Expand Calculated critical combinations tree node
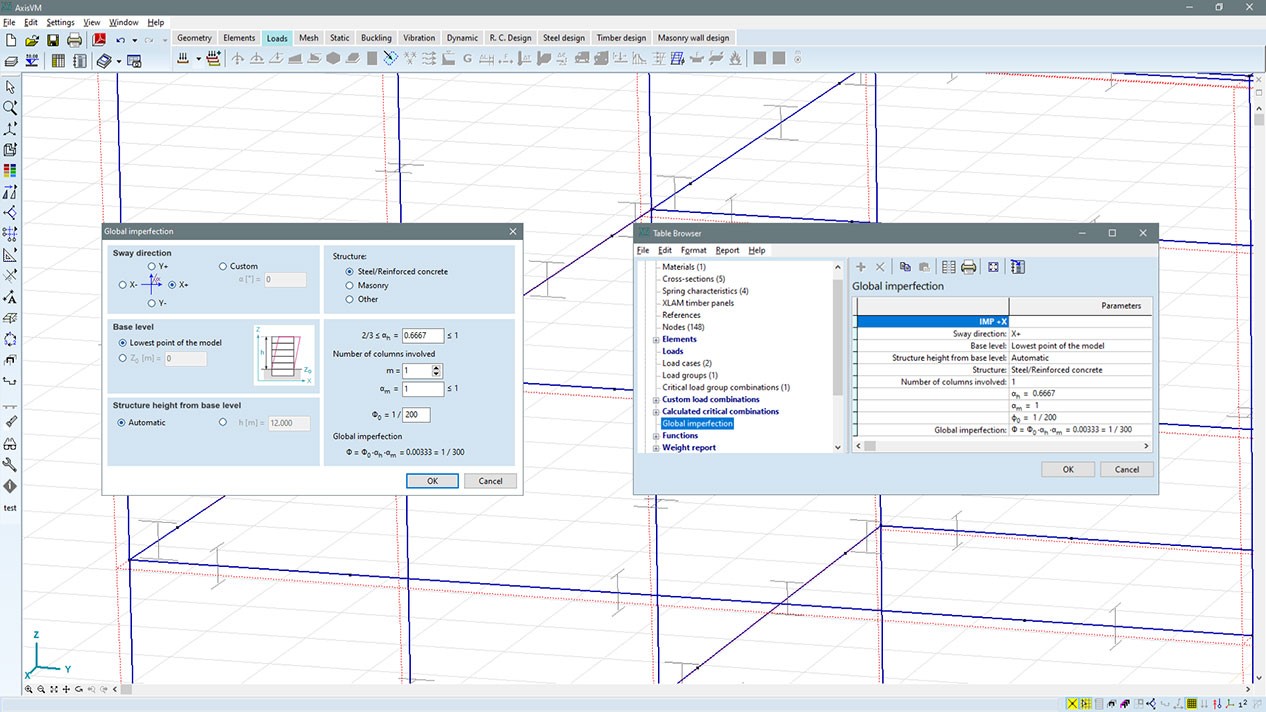 656,412
